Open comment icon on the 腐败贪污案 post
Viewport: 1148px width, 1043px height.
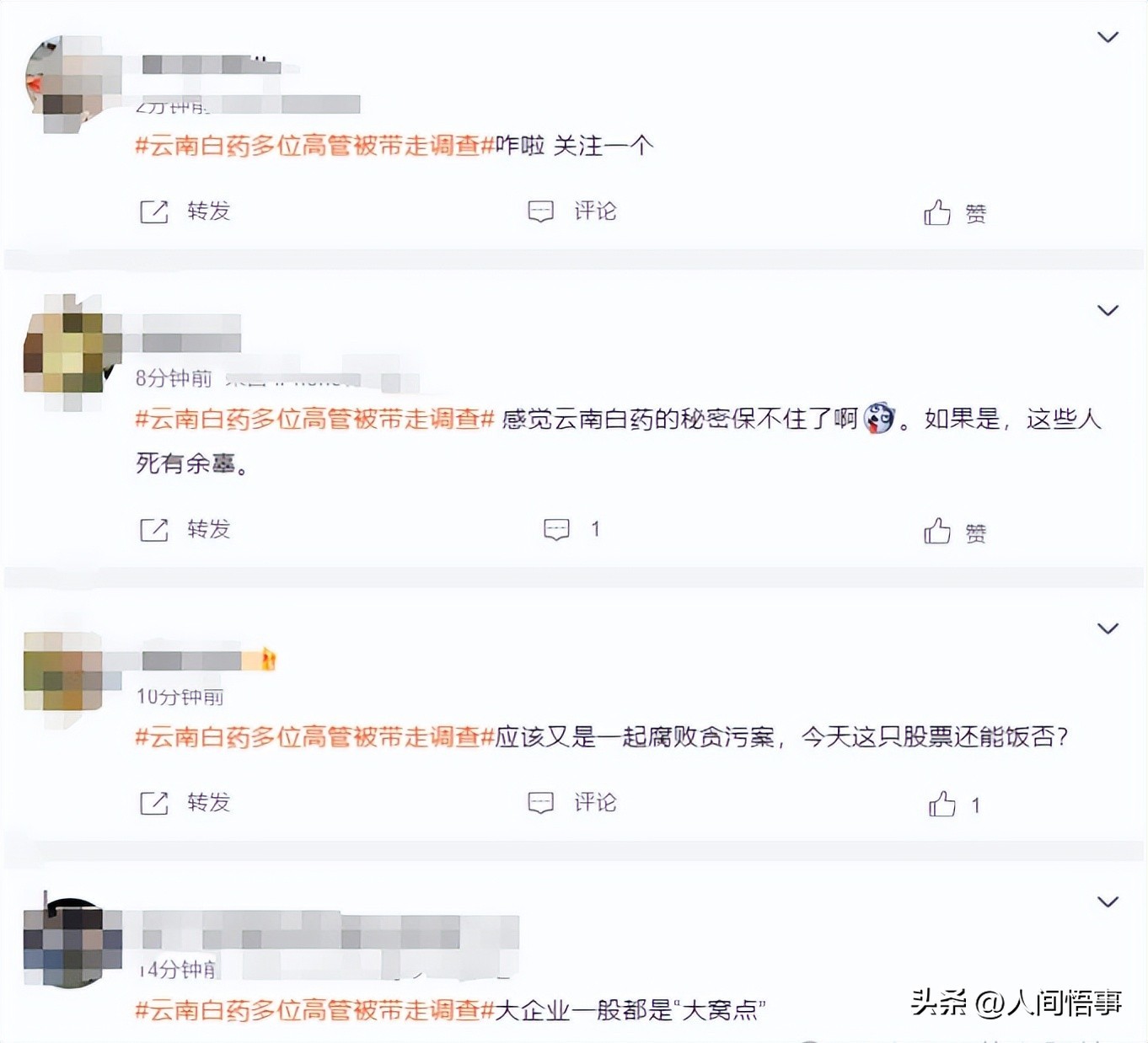point(540,803)
